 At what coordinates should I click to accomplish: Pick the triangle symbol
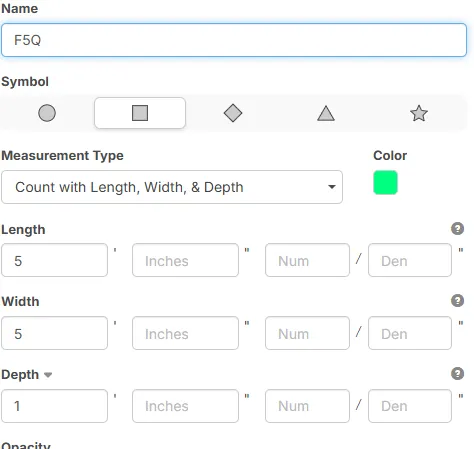(x=326, y=113)
